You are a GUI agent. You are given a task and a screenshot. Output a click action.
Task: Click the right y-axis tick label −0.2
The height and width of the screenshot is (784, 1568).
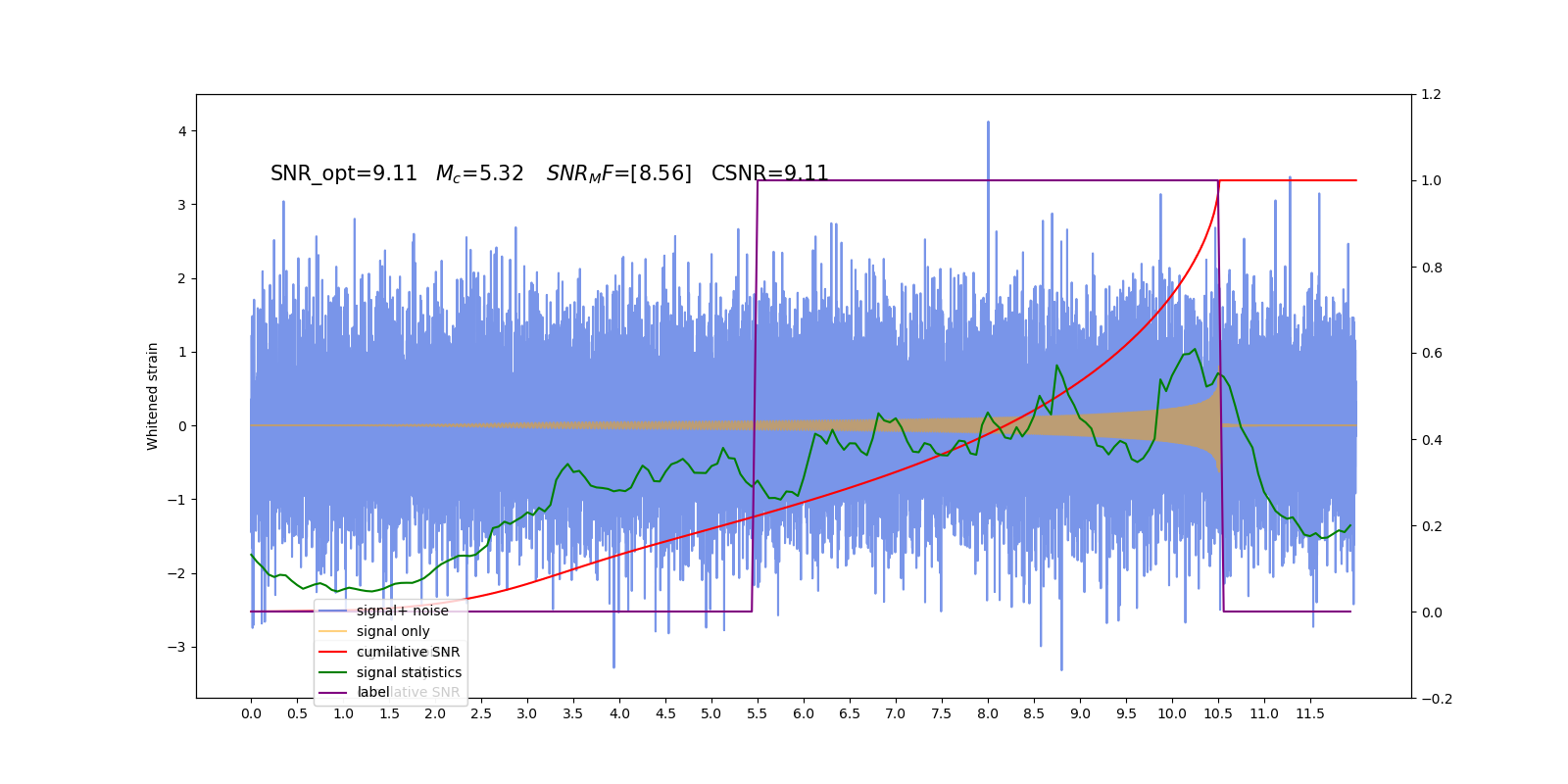point(1437,699)
